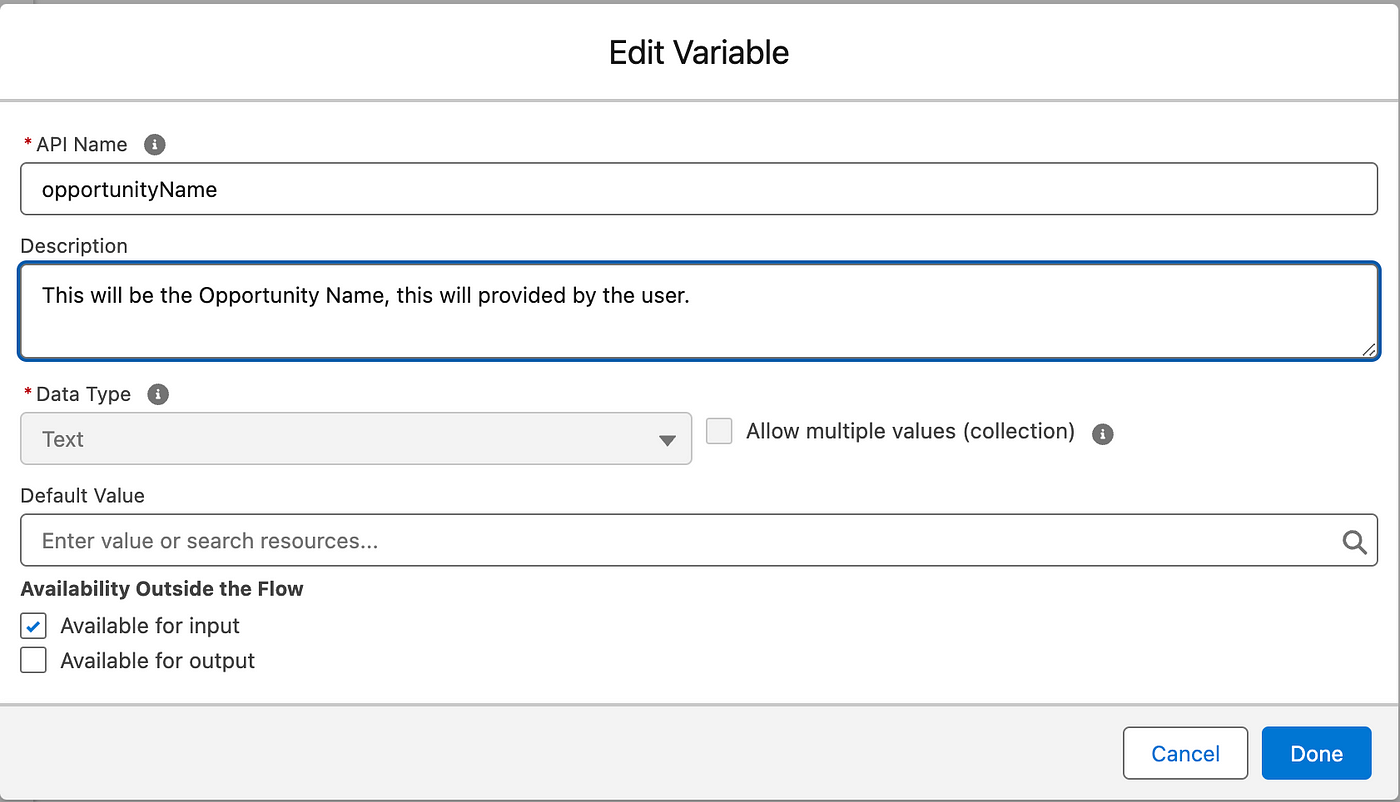Click the Available for output label

pos(158,661)
